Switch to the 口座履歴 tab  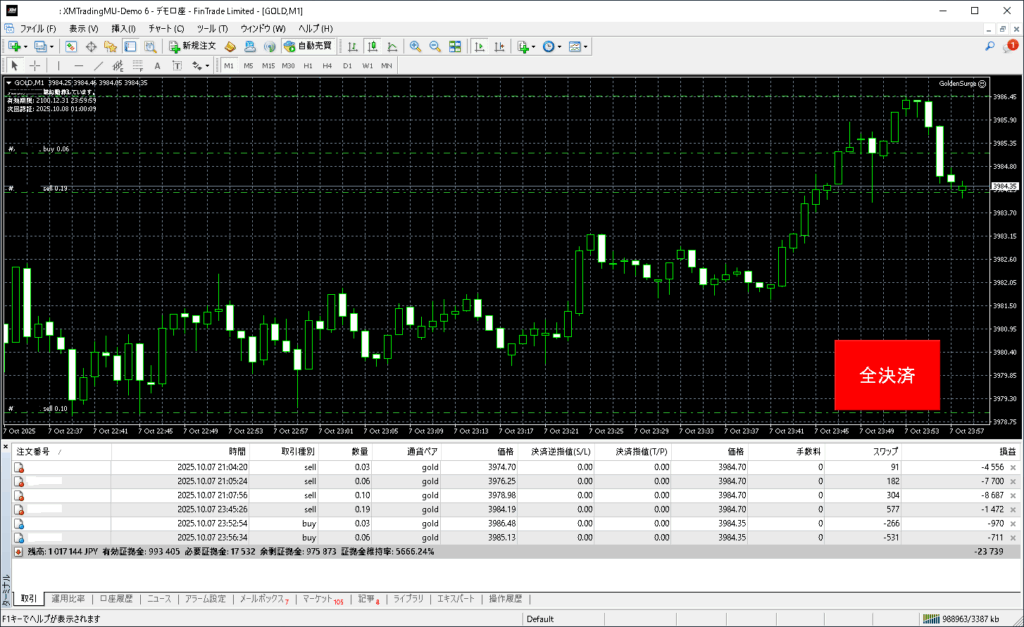point(116,599)
